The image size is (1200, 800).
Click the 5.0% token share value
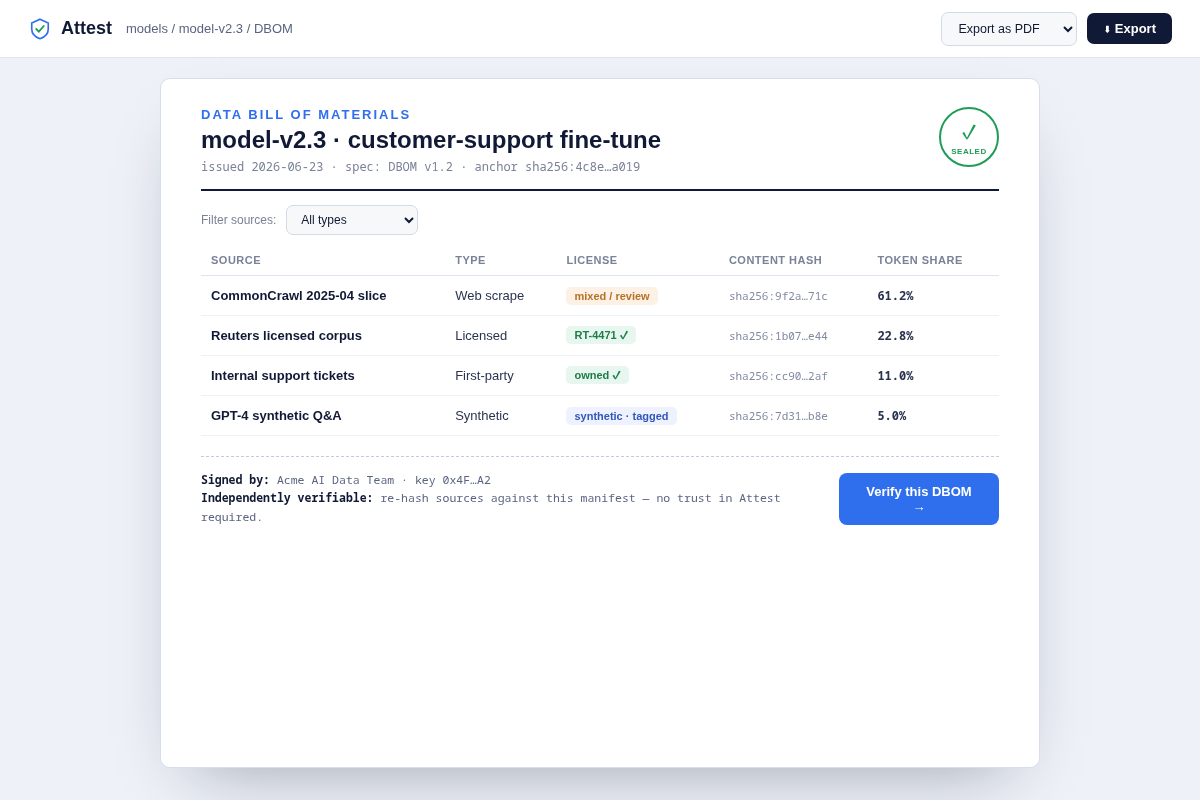pyautogui.click(x=892, y=416)
